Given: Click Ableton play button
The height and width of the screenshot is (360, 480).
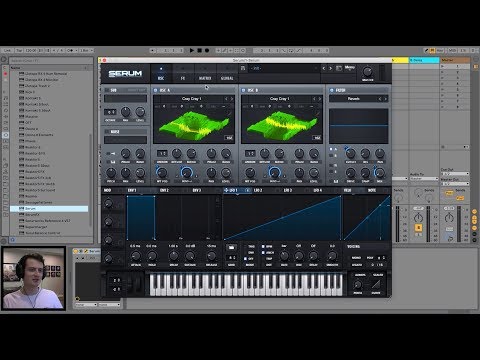Looking at the screenshot, I should point(192,50).
